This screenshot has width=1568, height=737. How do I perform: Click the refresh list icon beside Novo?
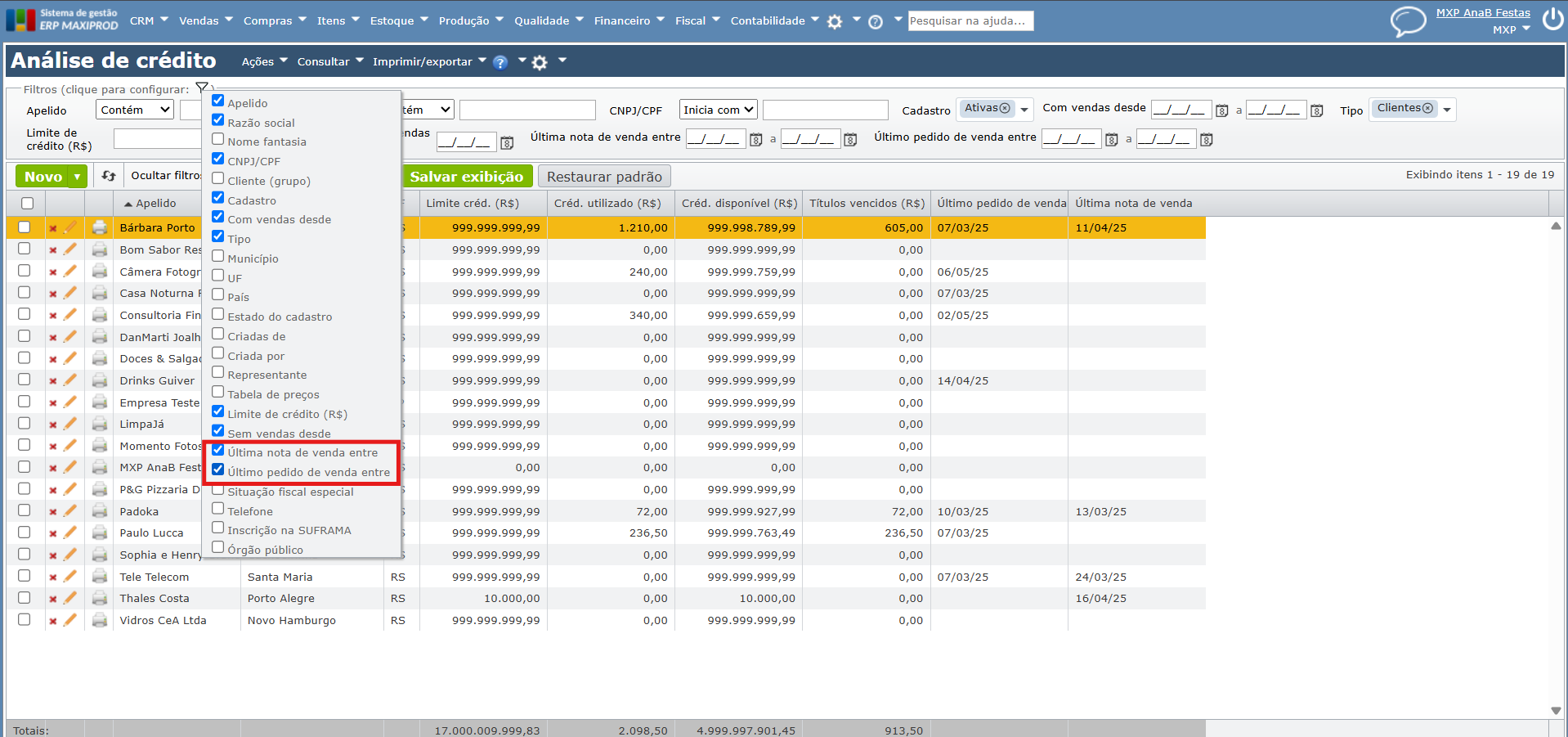pyautogui.click(x=109, y=176)
